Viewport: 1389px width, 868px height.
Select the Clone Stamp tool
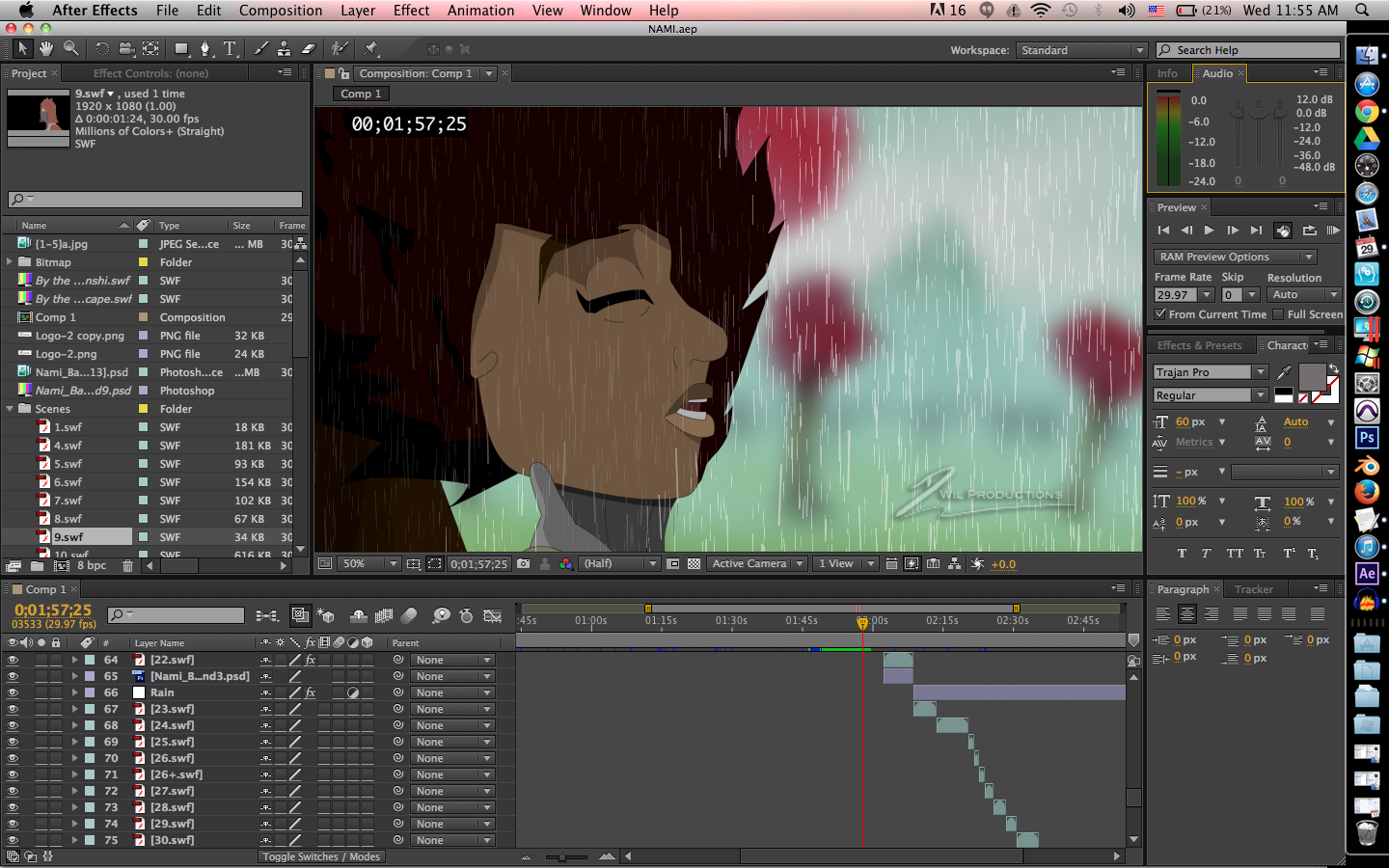[x=285, y=48]
